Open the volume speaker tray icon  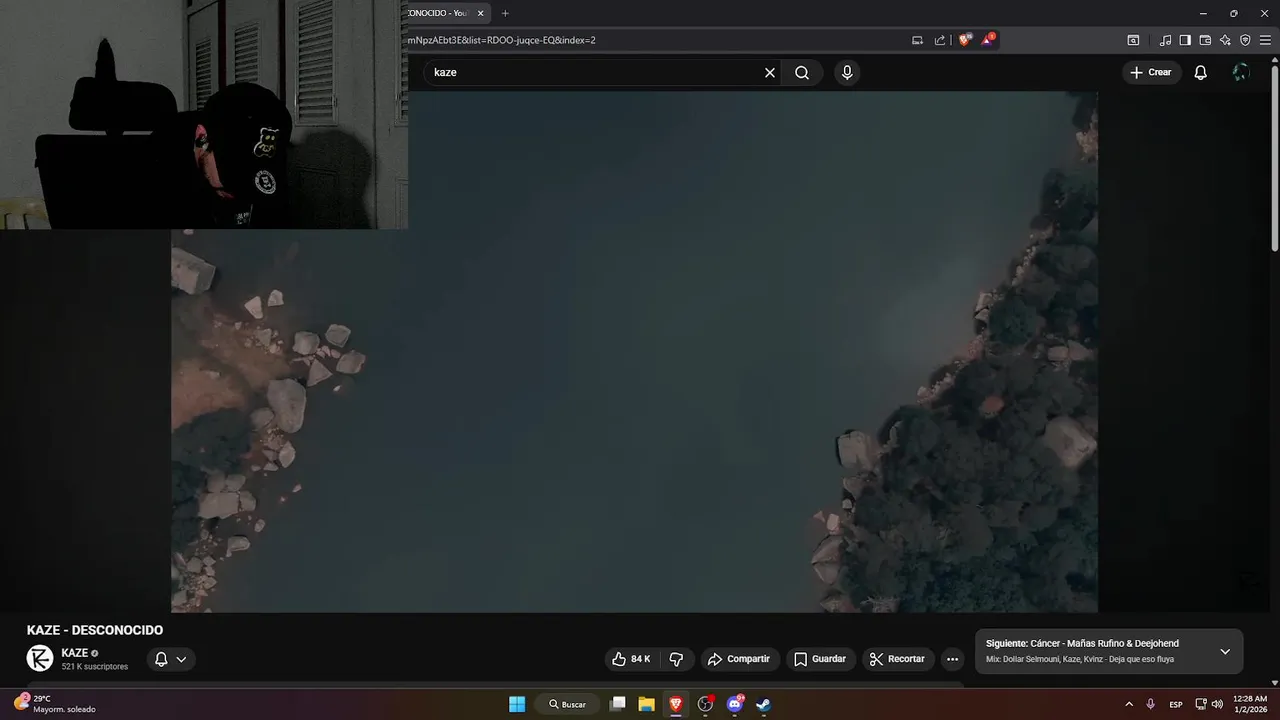(1217, 704)
